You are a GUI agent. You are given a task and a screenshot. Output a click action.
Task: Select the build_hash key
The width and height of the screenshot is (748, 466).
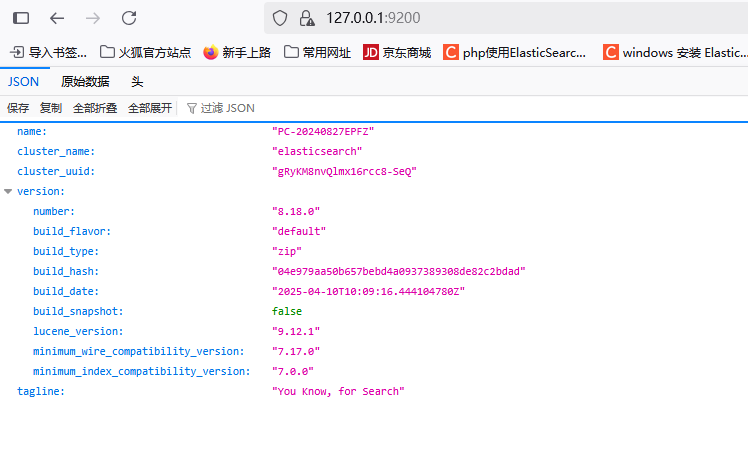66,271
